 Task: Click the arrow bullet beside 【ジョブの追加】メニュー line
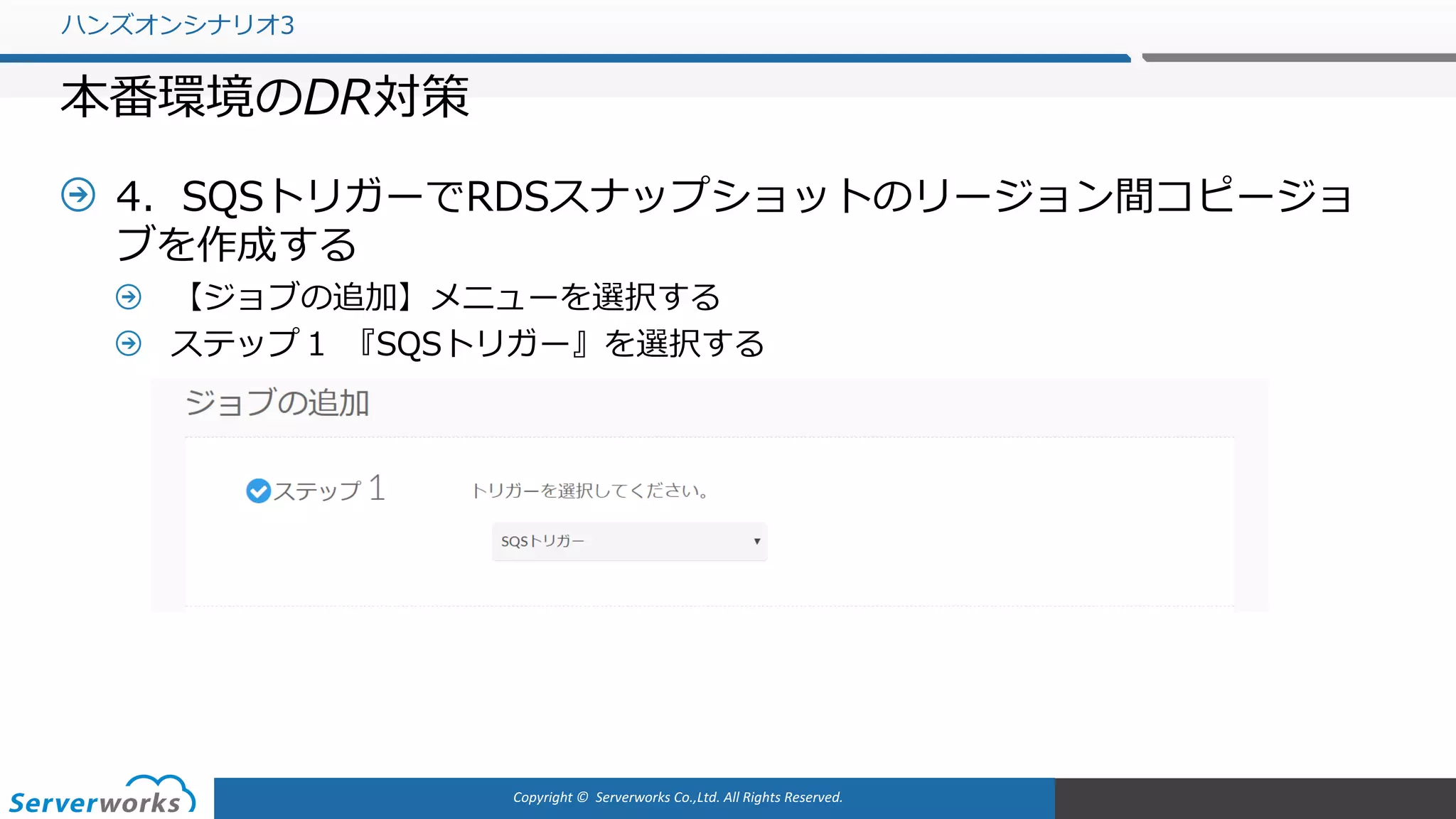pos(129,296)
